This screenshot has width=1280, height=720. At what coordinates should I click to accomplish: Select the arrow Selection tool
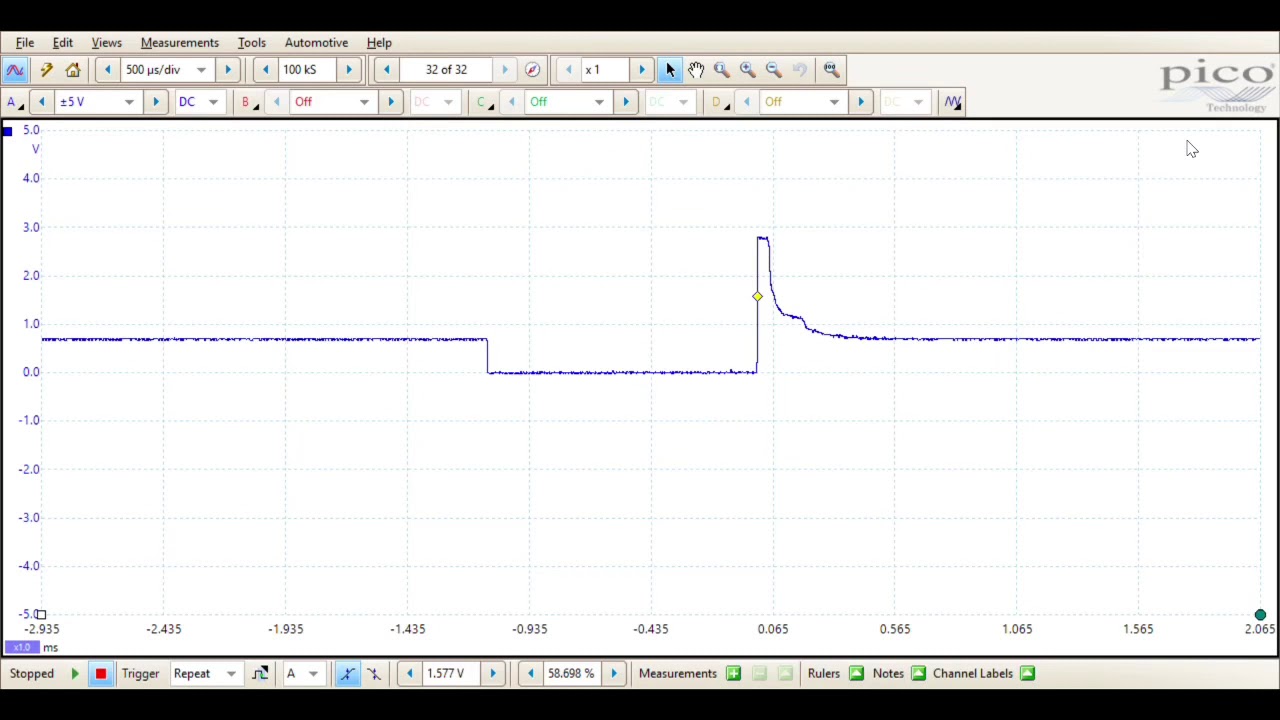(670, 70)
